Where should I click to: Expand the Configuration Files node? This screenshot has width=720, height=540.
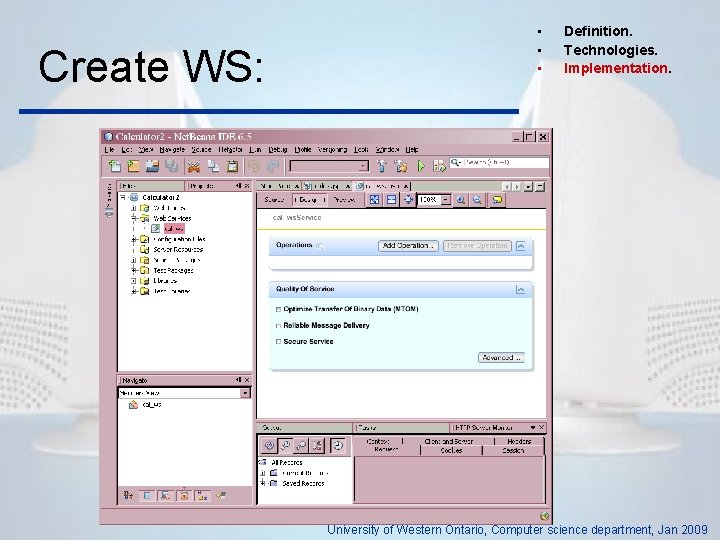click(134, 239)
